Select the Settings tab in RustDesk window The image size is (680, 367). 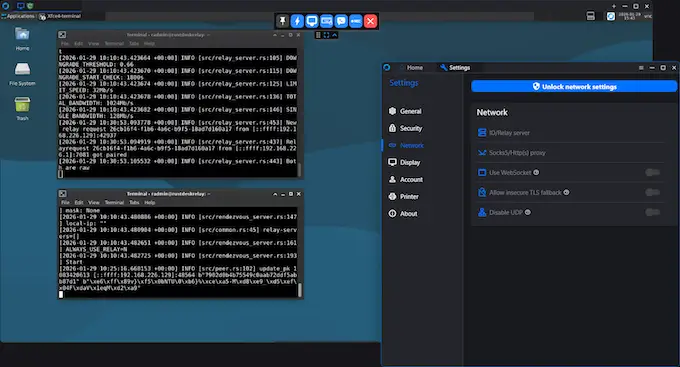(455, 68)
